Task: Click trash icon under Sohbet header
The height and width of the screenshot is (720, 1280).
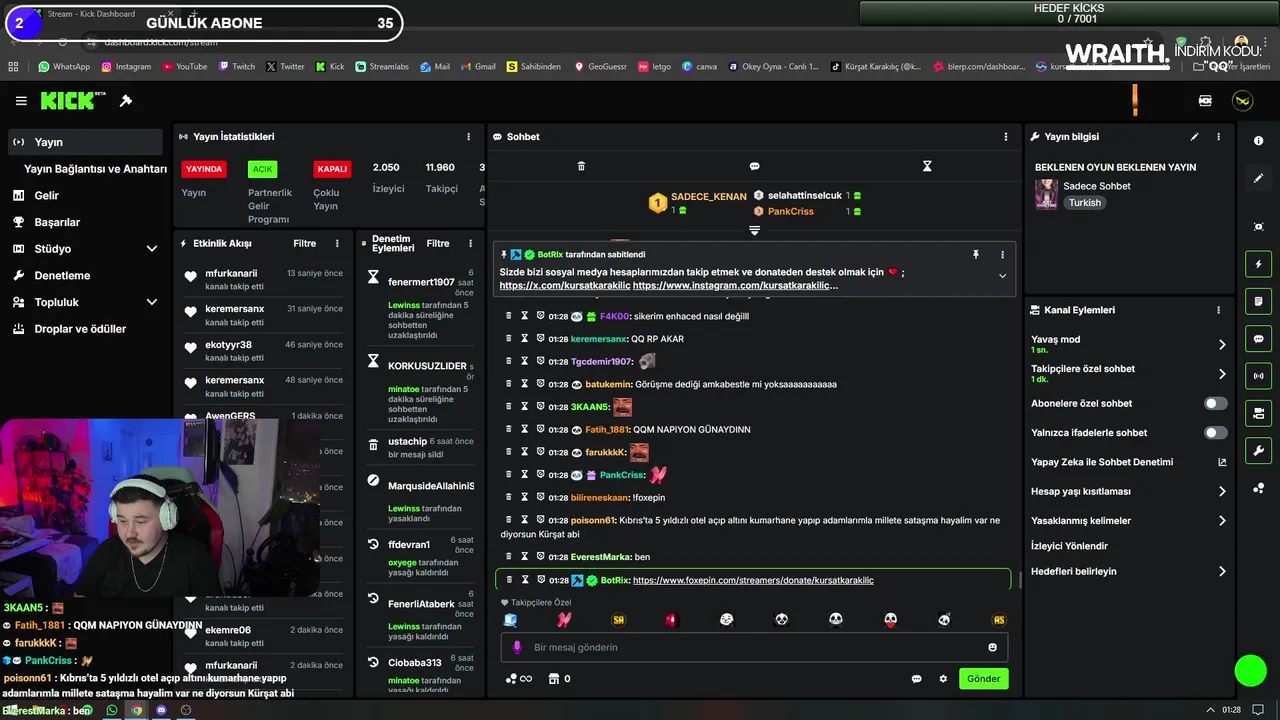Action: (581, 166)
